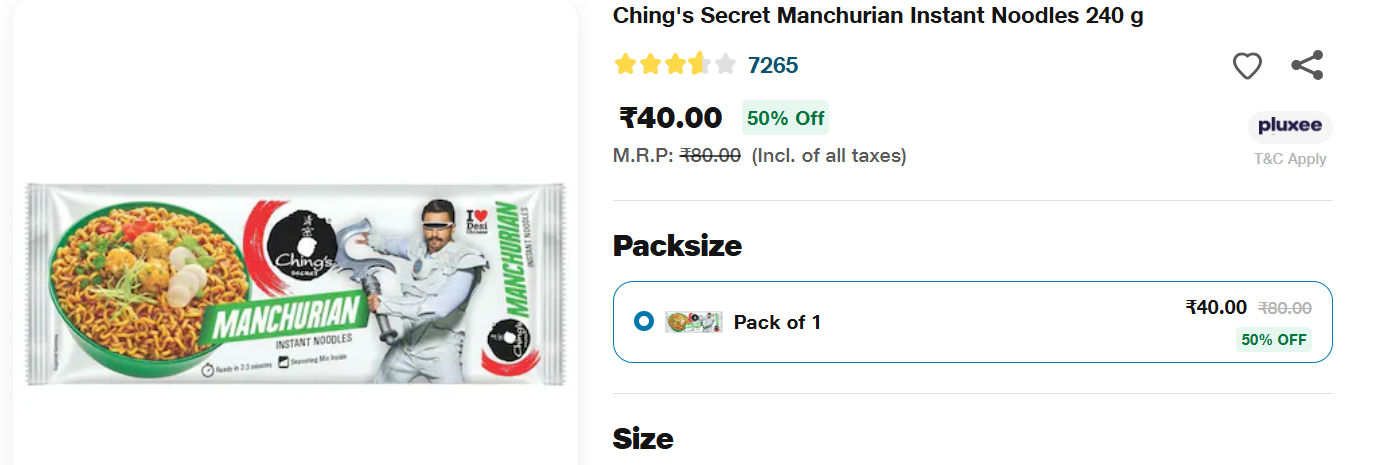The height and width of the screenshot is (465, 1388).
Task: Click the share icon
Action: (x=1307, y=65)
